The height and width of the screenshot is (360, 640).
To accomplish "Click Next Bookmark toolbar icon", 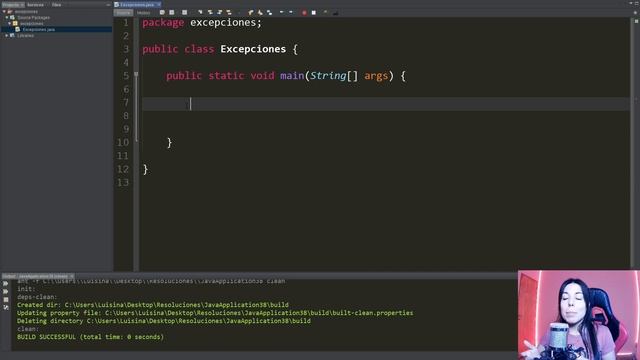I will pyautogui.click(x=260, y=13).
